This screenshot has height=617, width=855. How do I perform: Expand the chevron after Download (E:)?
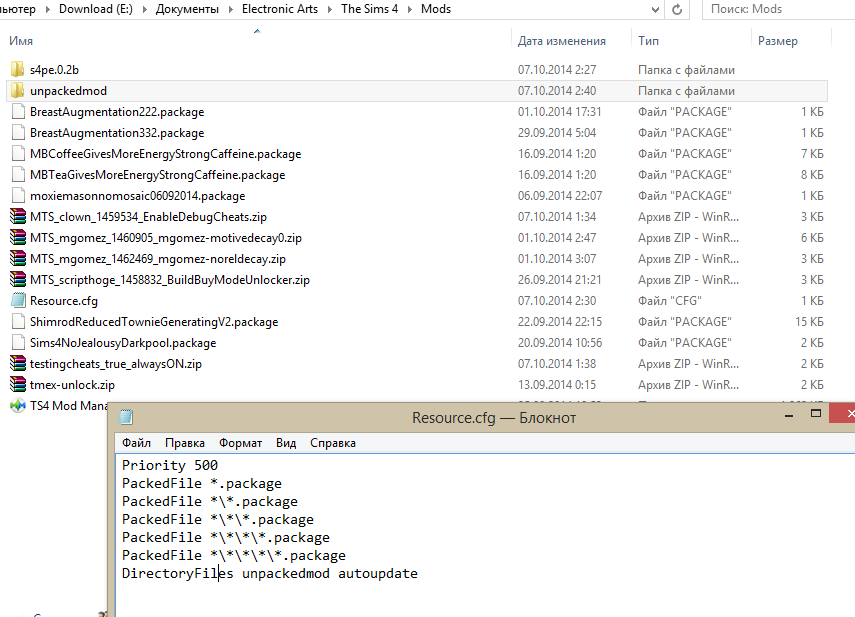point(144,9)
